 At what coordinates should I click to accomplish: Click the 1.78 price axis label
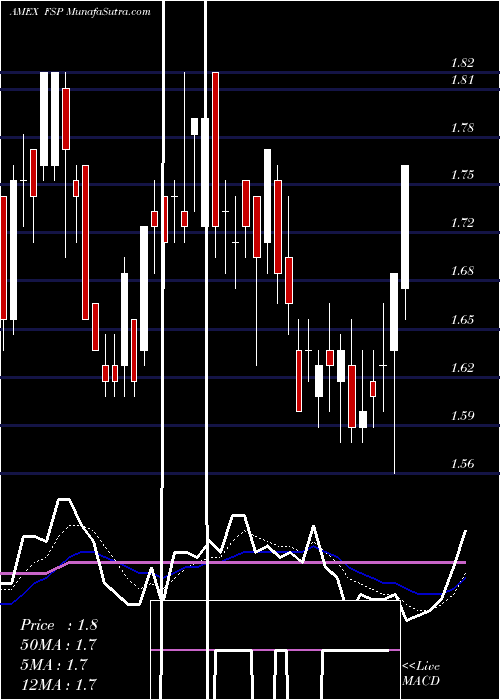[x=462, y=128]
